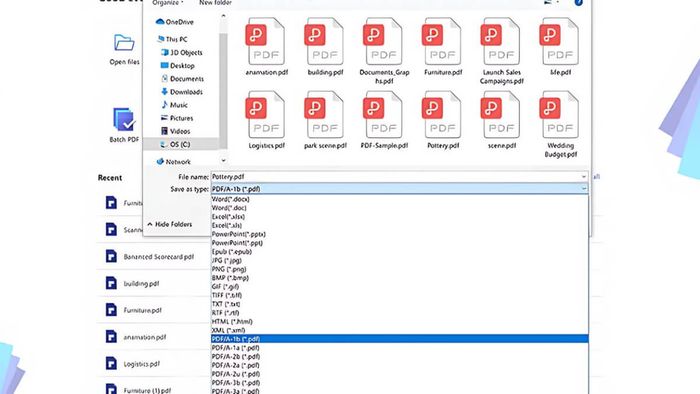
Task: Choose Excel(*.xlsx) file type
Action: (400, 216)
